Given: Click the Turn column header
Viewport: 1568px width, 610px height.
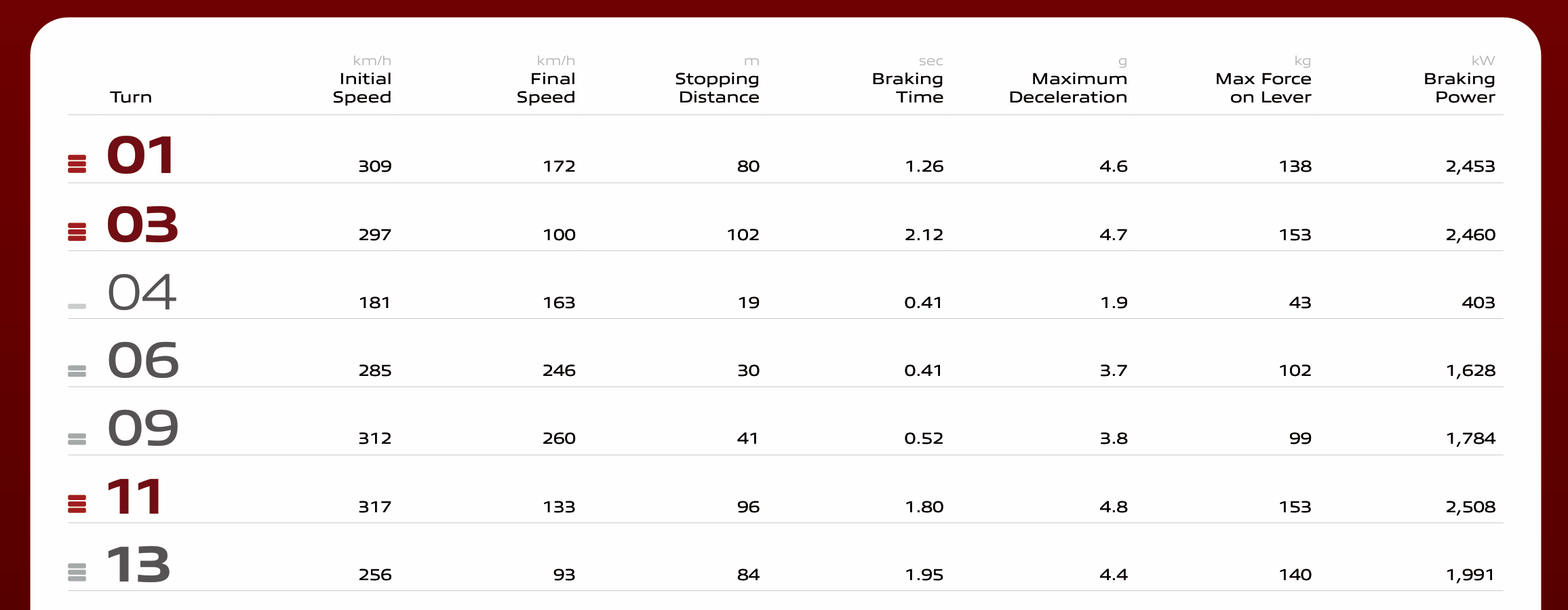Looking at the screenshot, I should click(x=131, y=97).
